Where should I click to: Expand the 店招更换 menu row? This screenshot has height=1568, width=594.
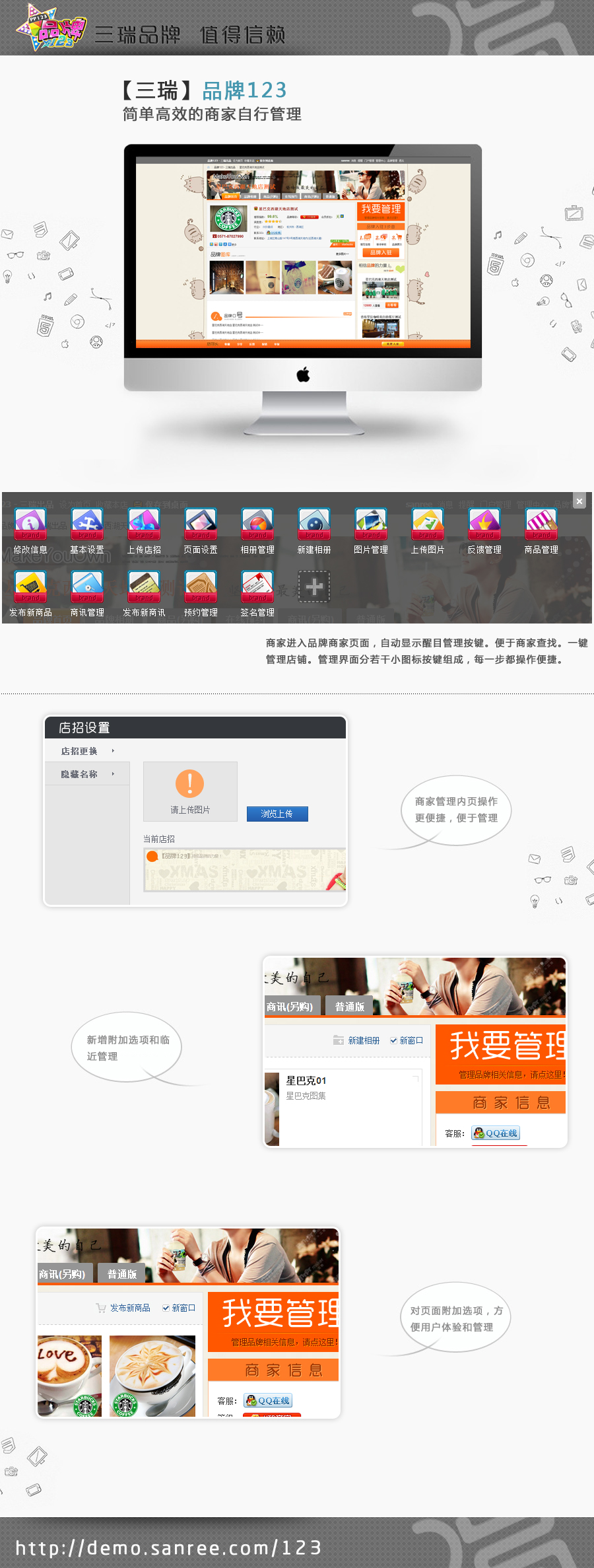point(87,751)
